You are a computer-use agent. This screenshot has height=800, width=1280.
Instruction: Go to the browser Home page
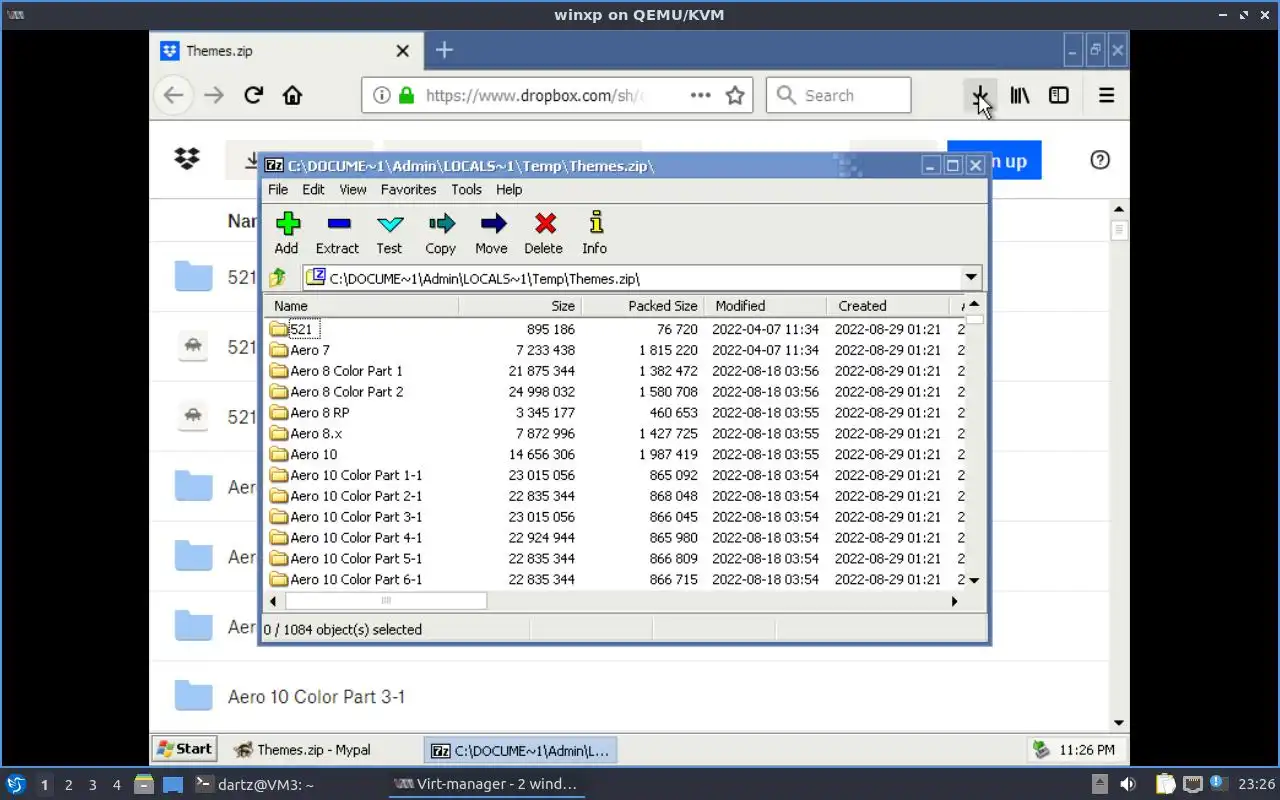click(292, 95)
